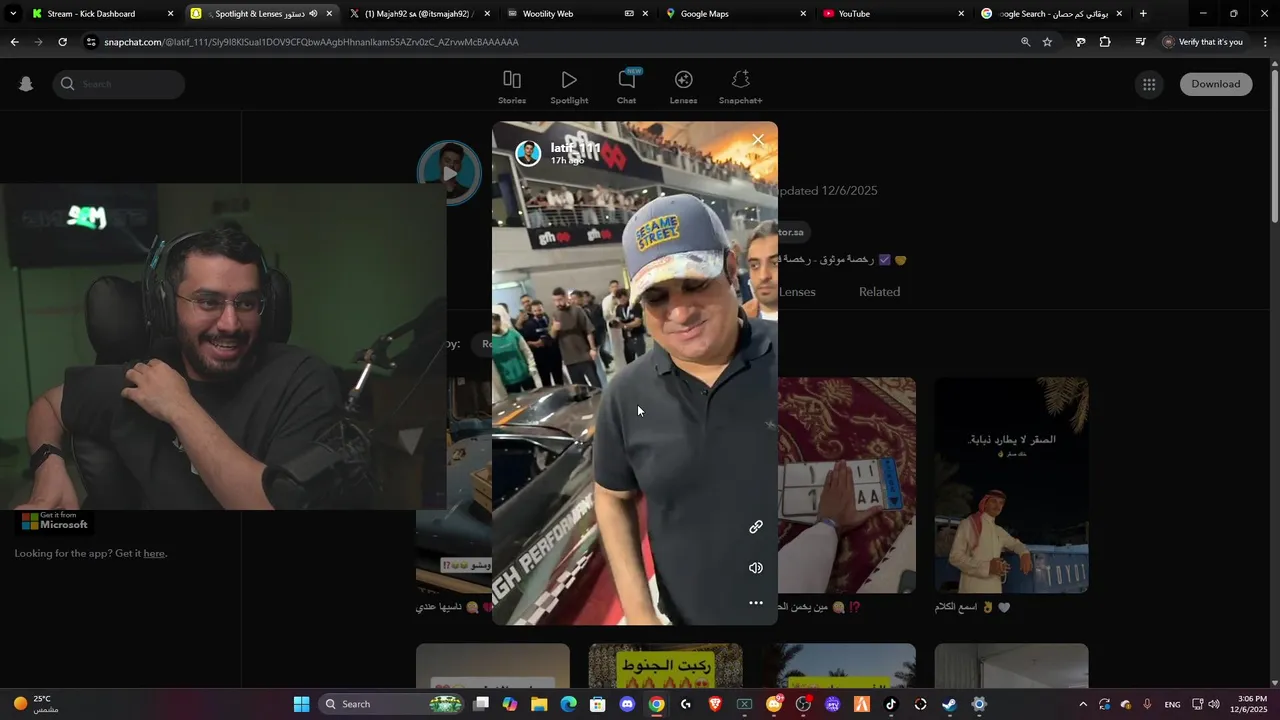Show hidden system tray icons
This screenshot has width=1280, height=720.
[x=1083, y=704]
